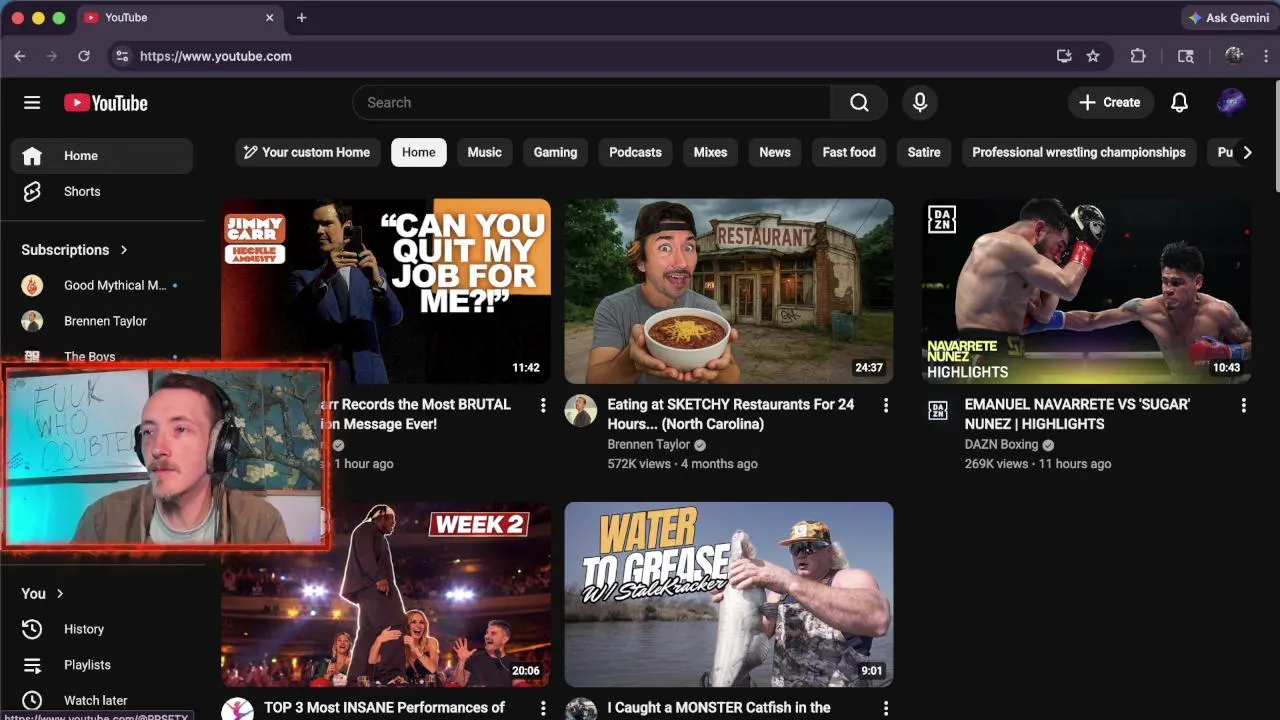Click the Watch later icon

(32, 700)
